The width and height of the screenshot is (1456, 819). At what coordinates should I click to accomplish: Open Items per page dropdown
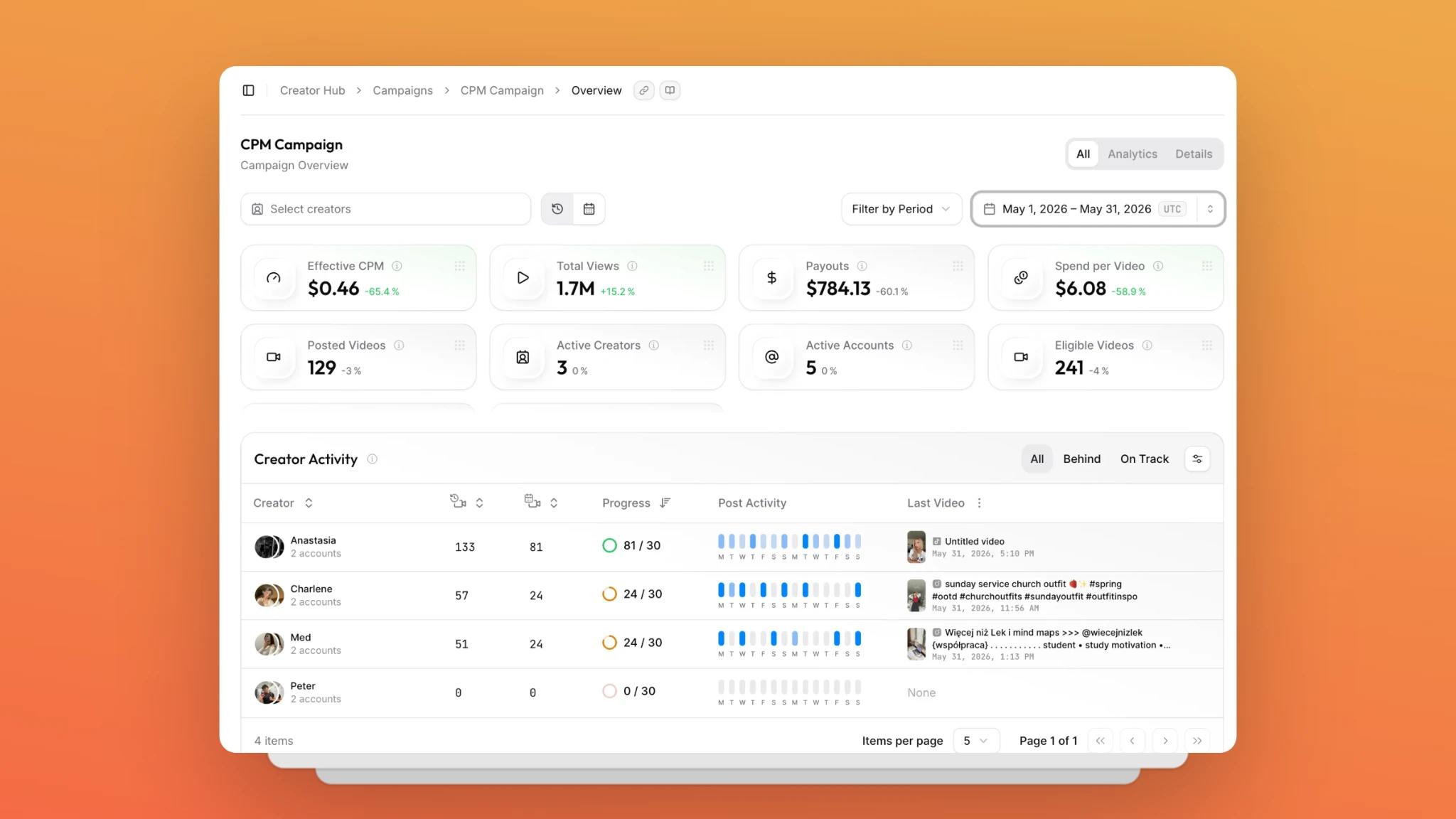tap(976, 741)
